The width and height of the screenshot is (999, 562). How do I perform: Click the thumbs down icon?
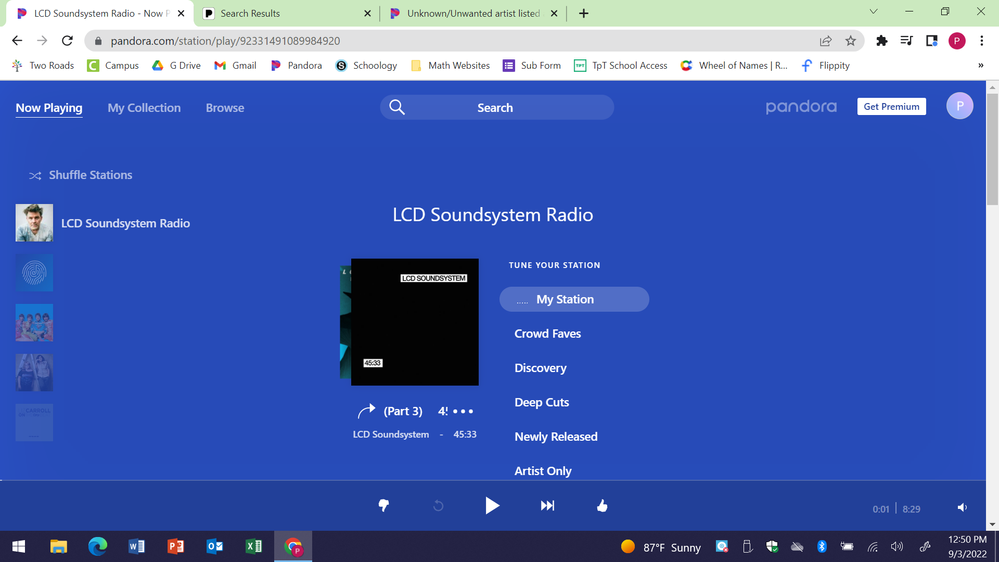tap(384, 506)
